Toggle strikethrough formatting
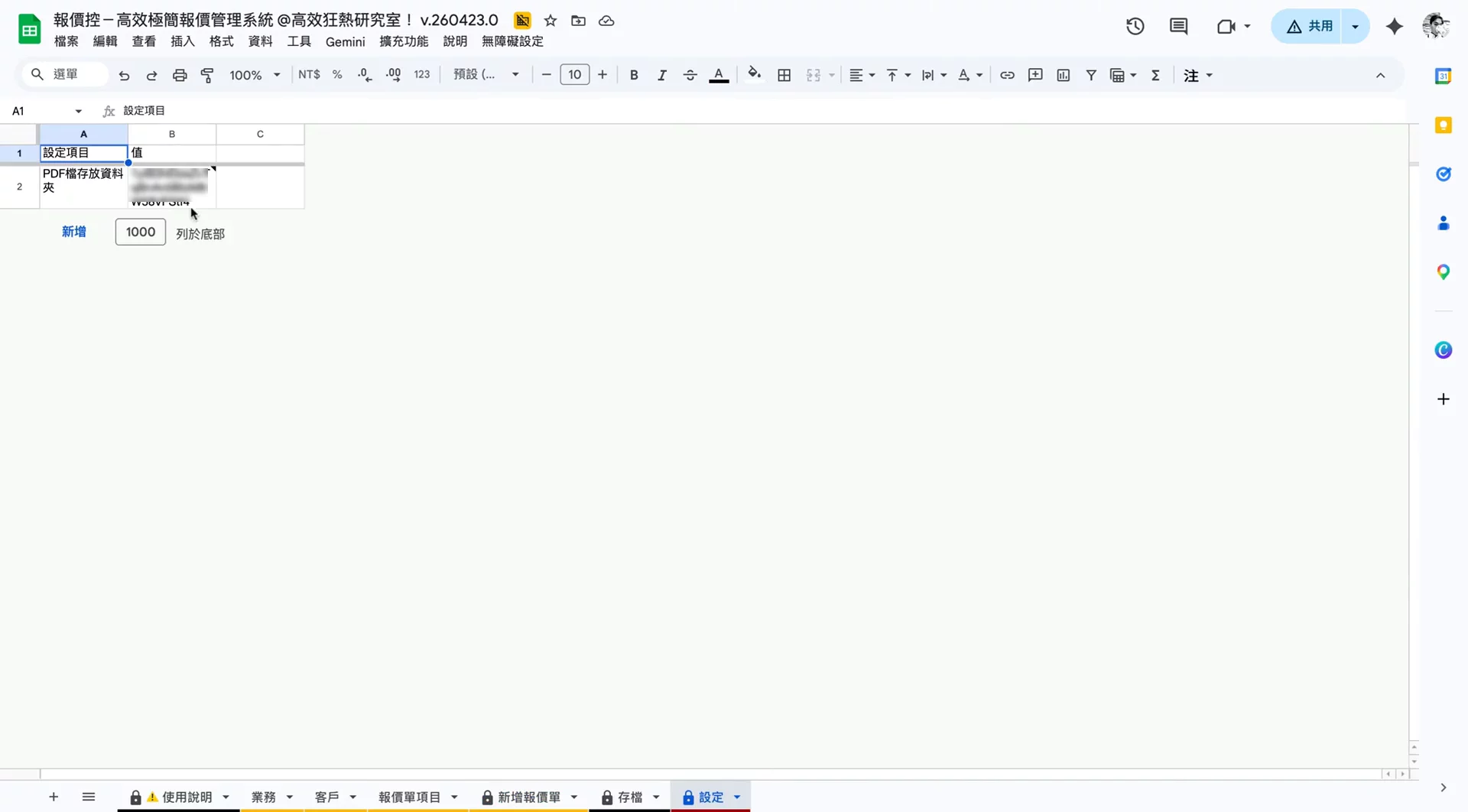The image size is (1468, 812). 690,75
